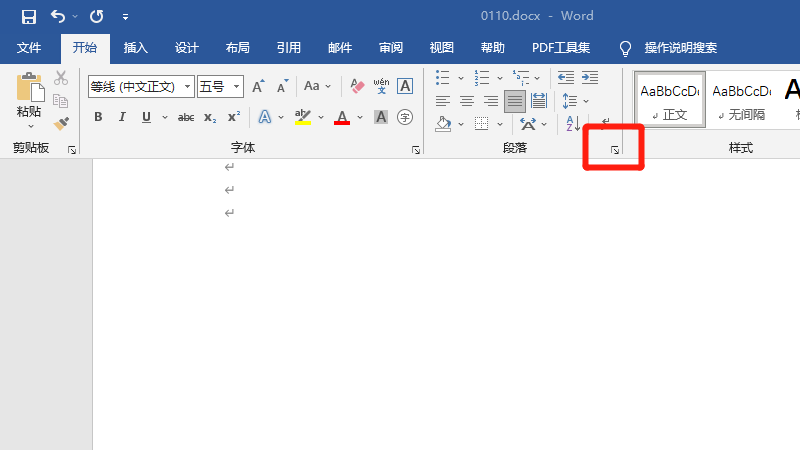This screenshot has width=800, height=450.
Task: Click the Center alignment icon
Action: pyautogui.click(x=466, y=101)
